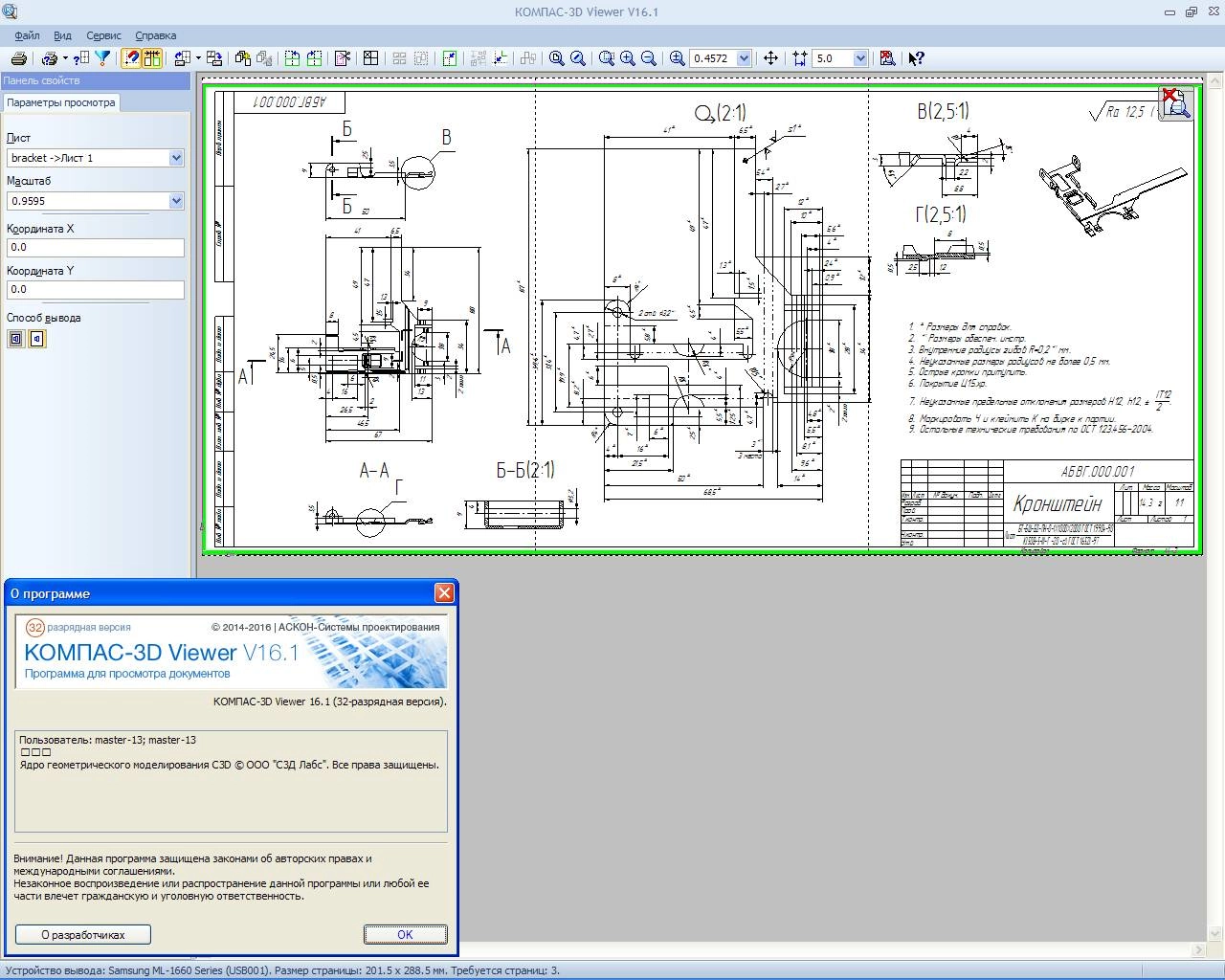Image resolution: width=1225 pixels, height=980 pixels.
Task: Open the Вид menu
Action: pos(62,35)
